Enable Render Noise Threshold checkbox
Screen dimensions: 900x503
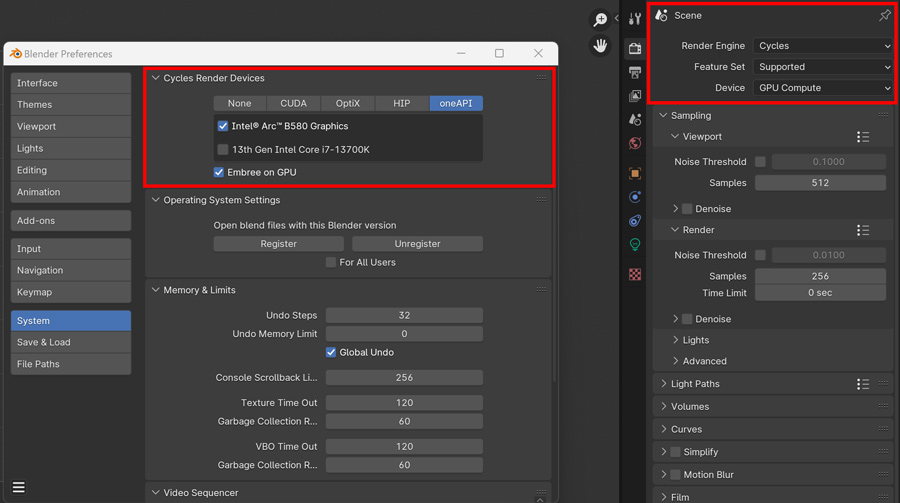tap(760, 255)
